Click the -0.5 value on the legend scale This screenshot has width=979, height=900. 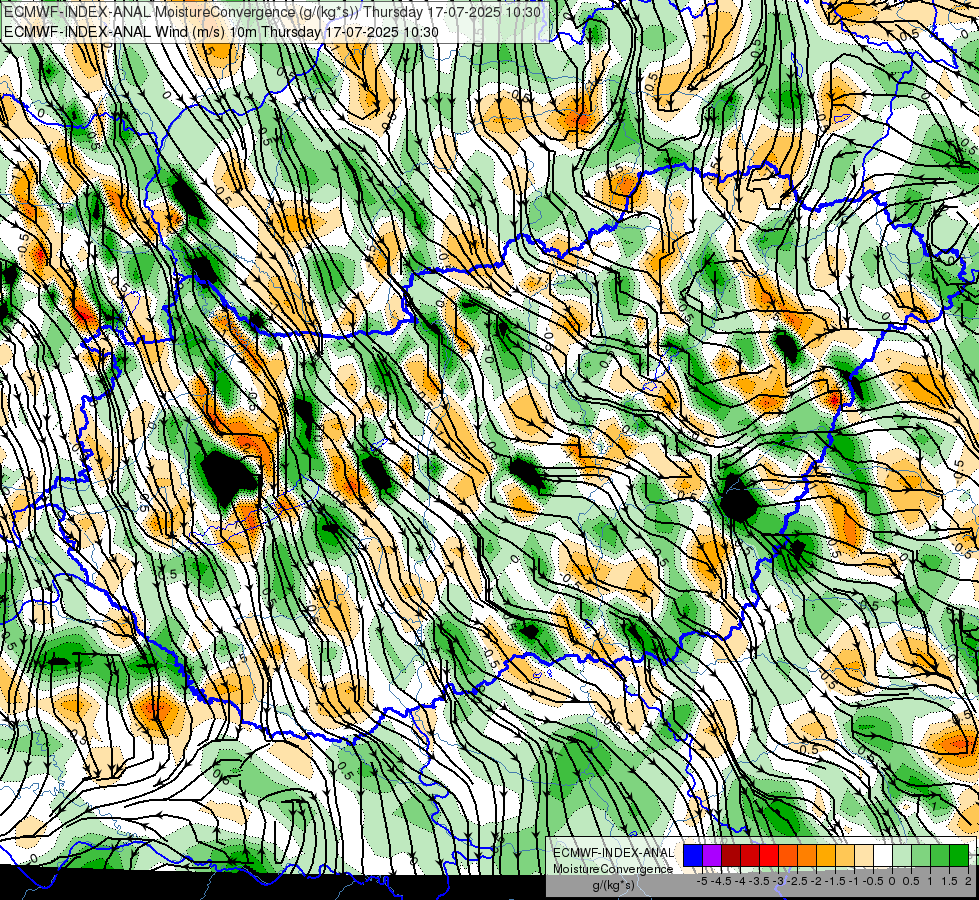pyautogui.click(x=873, y=881)
